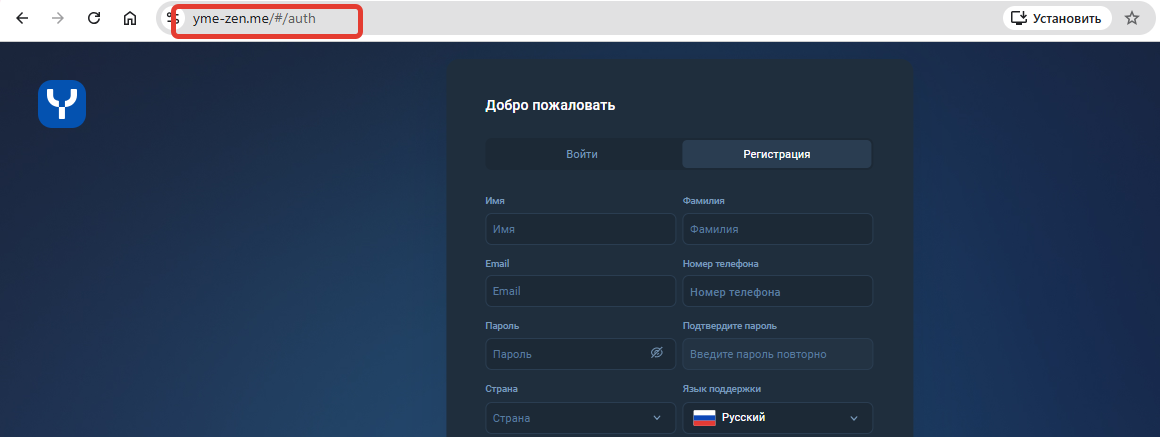Focus the Имя input field

click(581, 229)
